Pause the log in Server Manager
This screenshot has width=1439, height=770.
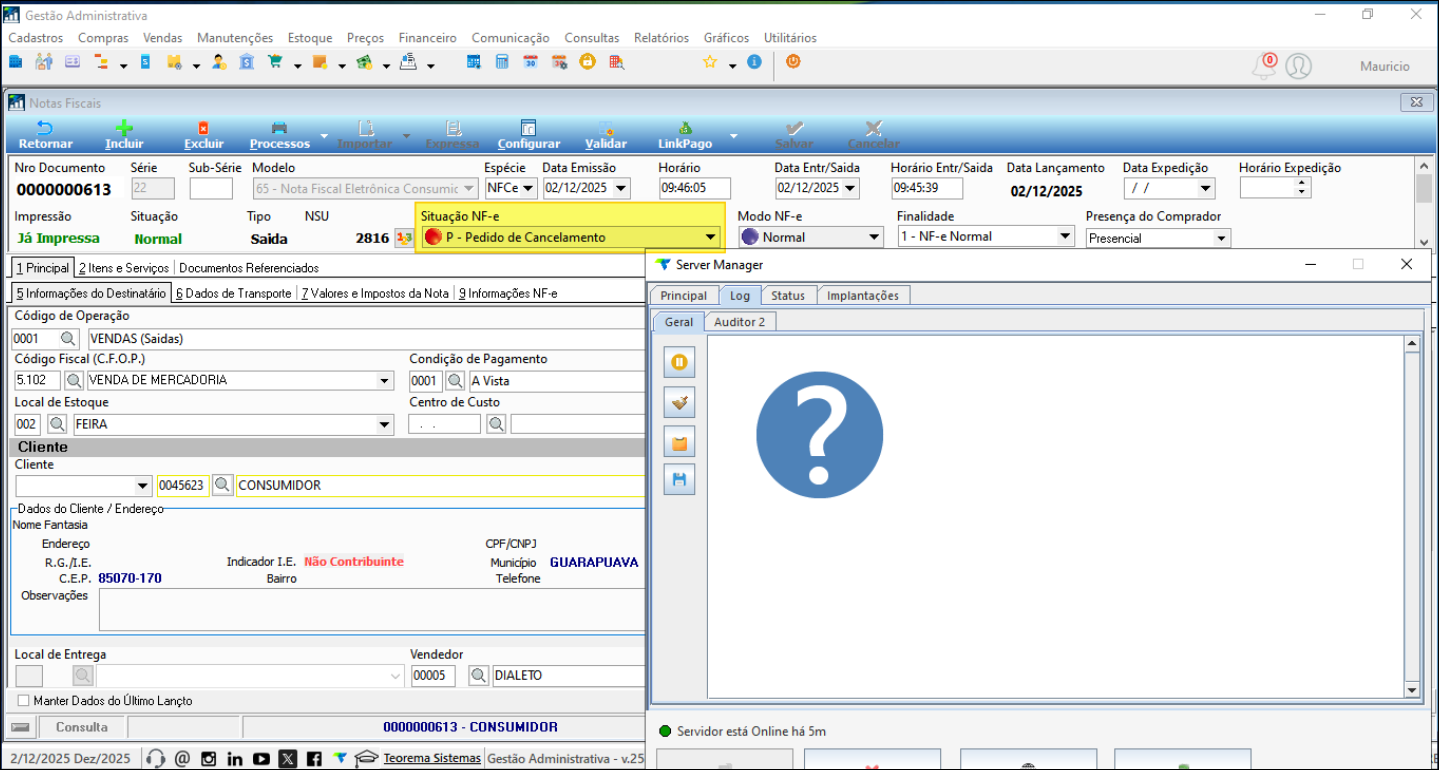tap(679, 362)
